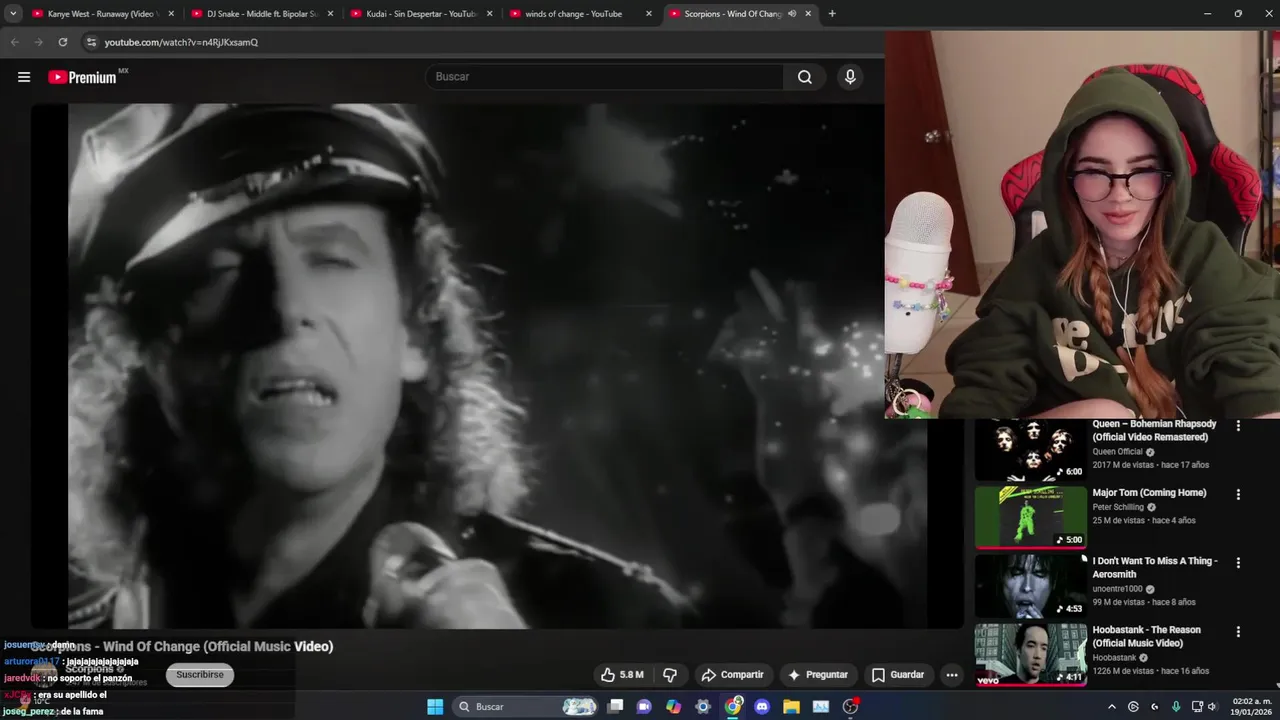Go forward in browser history
This screenshot has width=1280, height=720.
coord(38,42)
